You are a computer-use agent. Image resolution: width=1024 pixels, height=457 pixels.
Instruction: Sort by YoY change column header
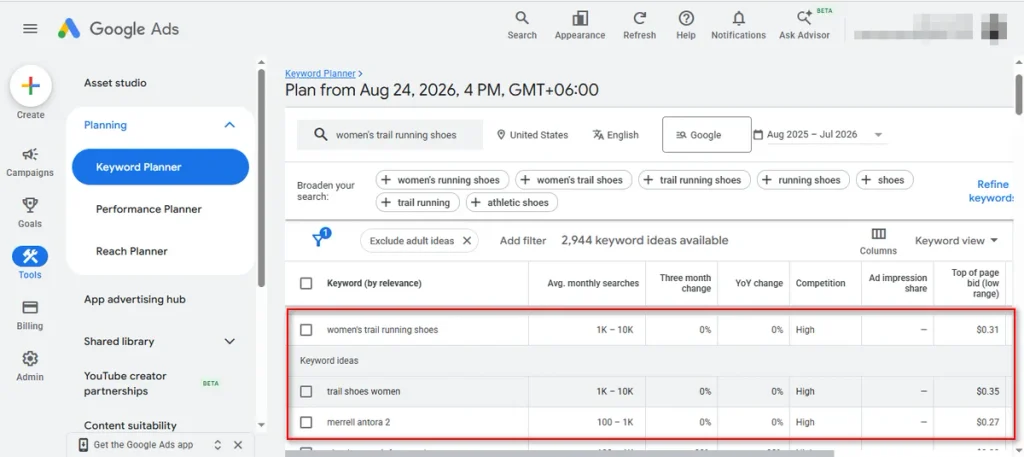click(759, 283)
